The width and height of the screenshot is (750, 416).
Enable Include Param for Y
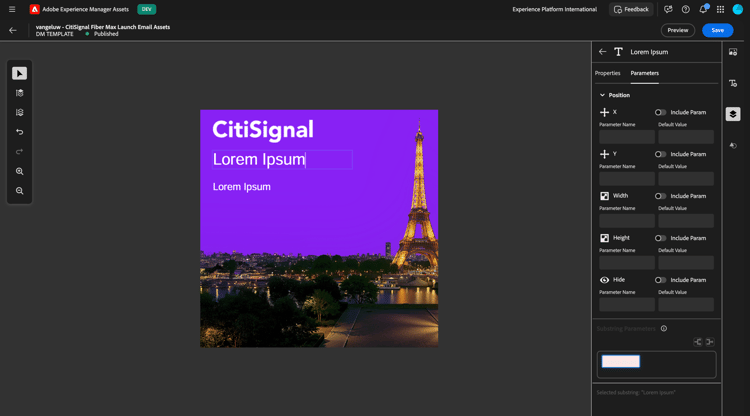pos(660,154)
